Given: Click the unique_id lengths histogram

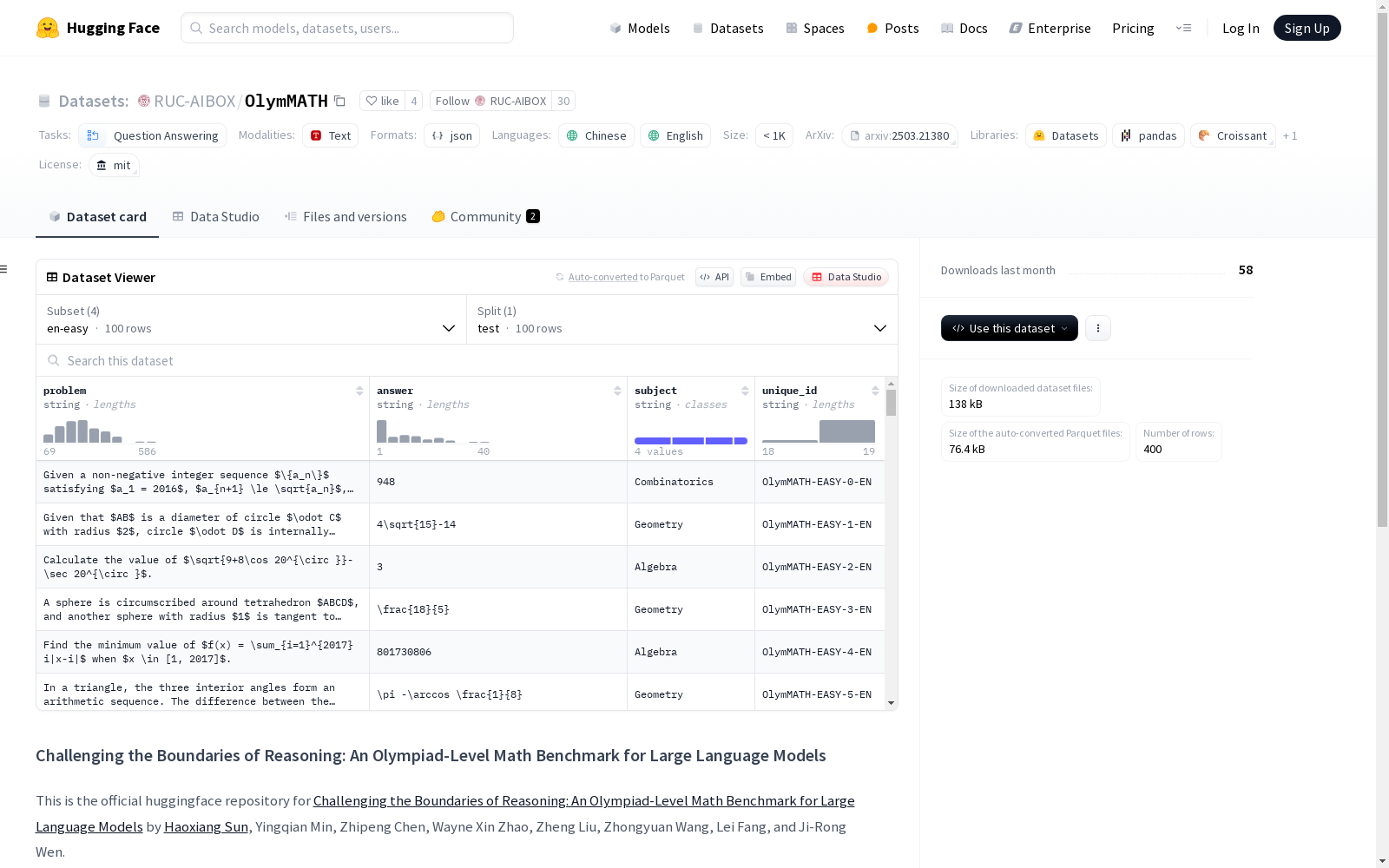Looking at the screenshot, I should pos(819,431).
